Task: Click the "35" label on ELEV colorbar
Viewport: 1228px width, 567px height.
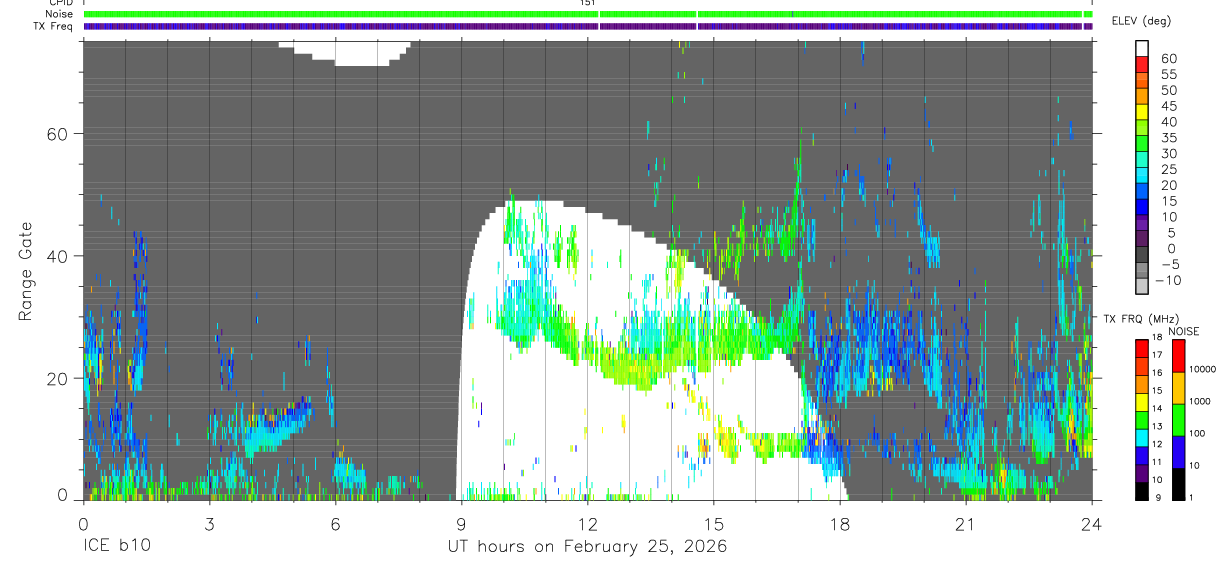Action: 1169,138
